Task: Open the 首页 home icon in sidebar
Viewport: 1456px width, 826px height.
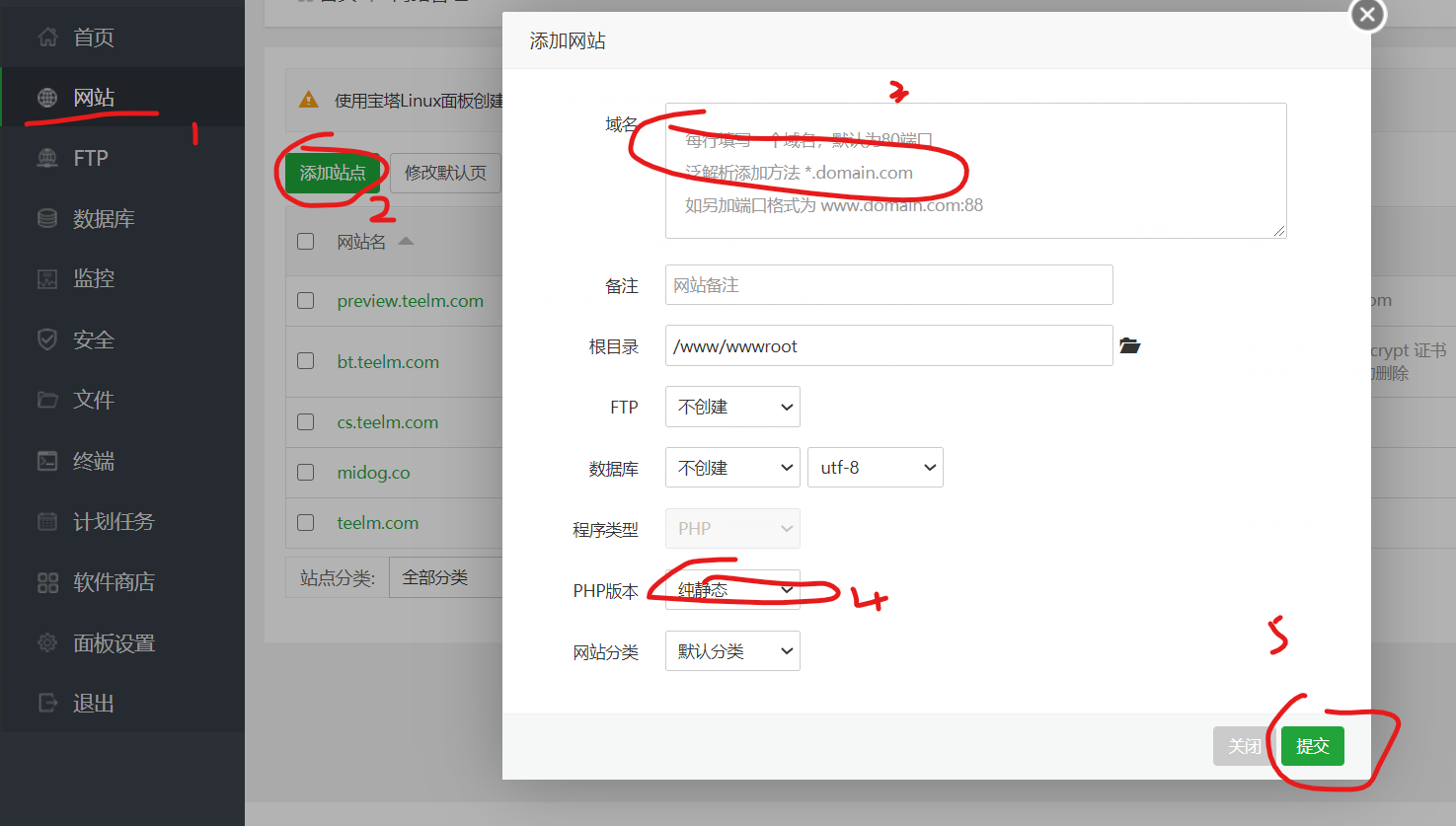Action: tap(46, 37)
